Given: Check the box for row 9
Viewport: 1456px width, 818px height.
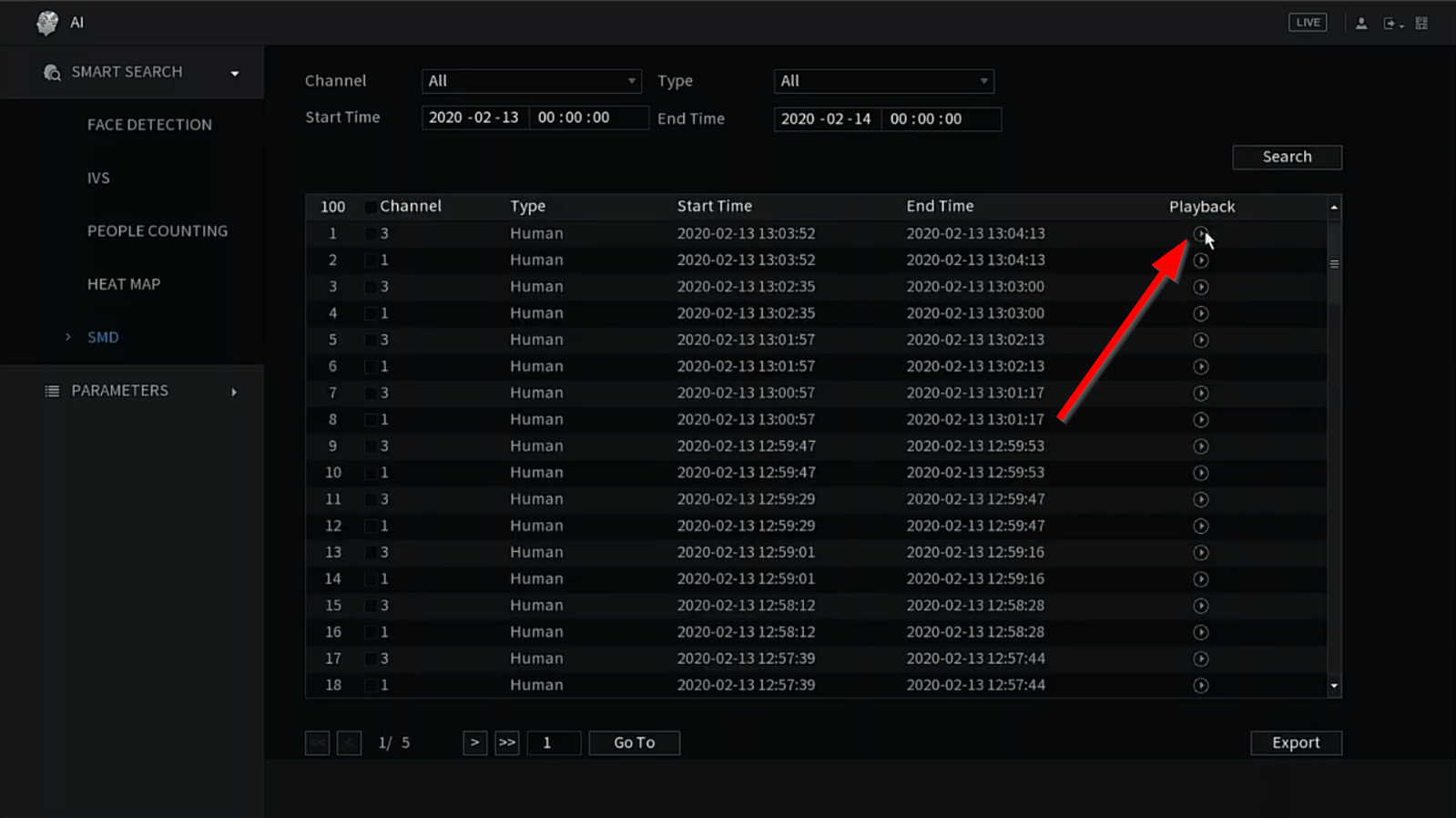Looking at the screenshot, I should click(x=371, y=446).
